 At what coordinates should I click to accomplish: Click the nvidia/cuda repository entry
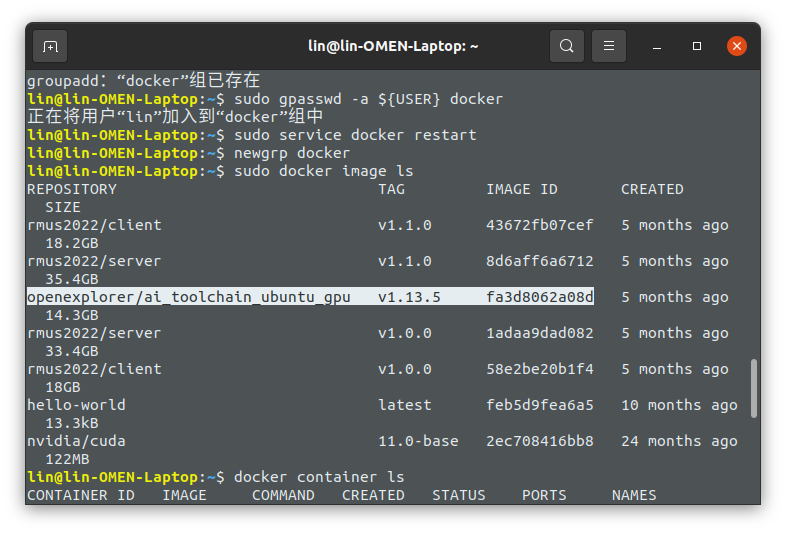[76, 441]
